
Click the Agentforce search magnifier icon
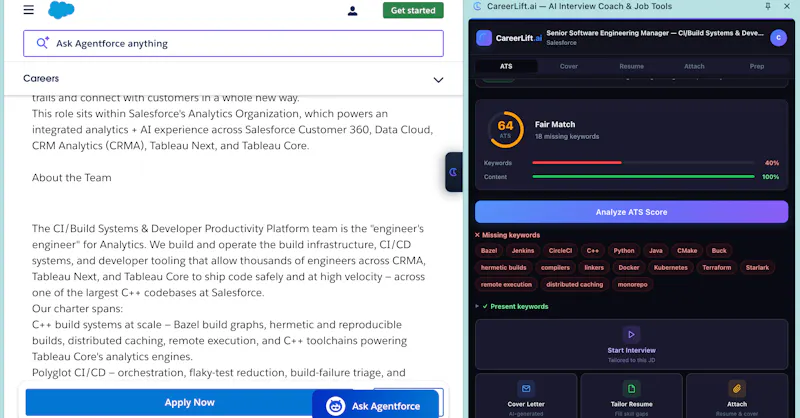42,43
